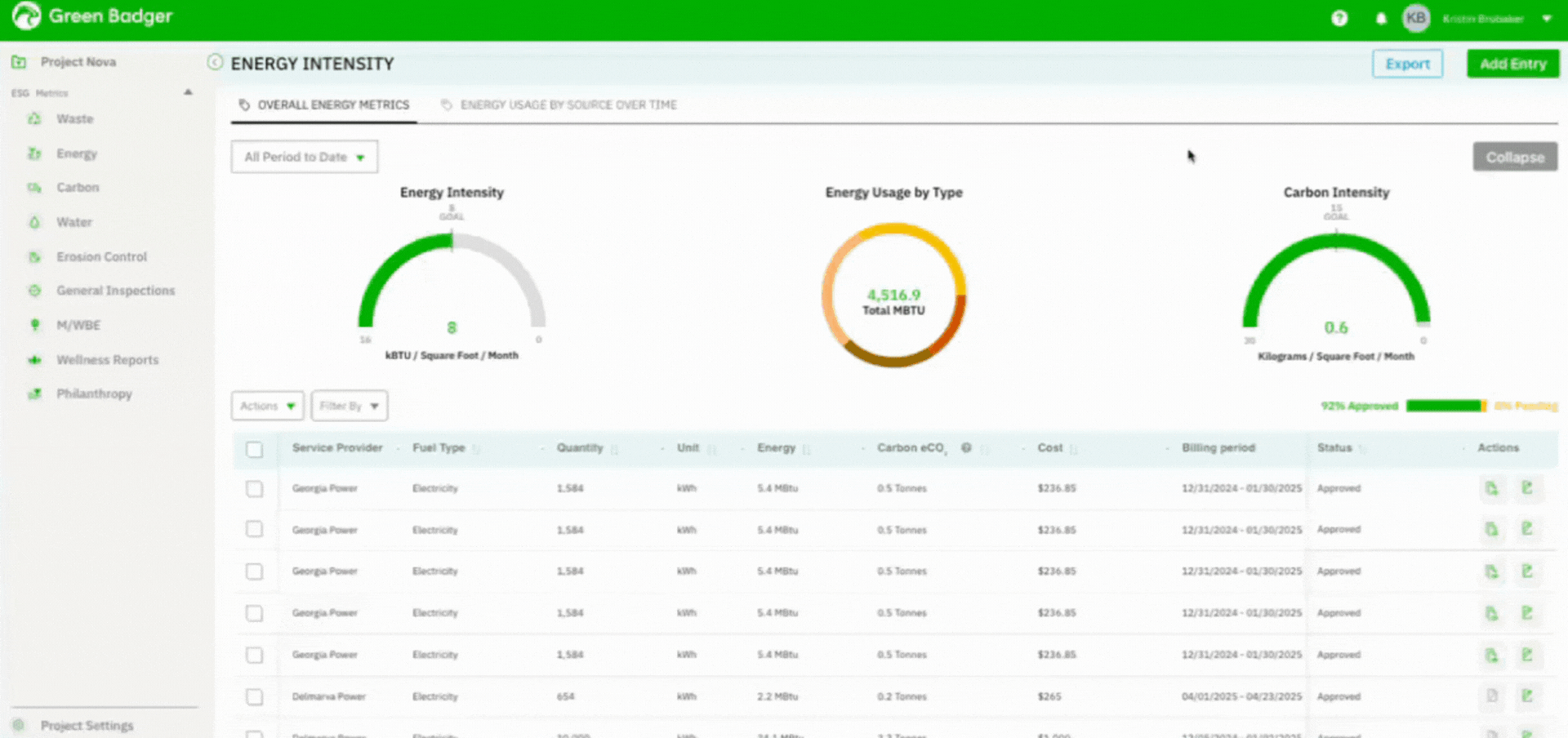Sort by the Quantity column icon
Image resolution: width=1568 pixels, height=738 pixels.
coord(614,449)
